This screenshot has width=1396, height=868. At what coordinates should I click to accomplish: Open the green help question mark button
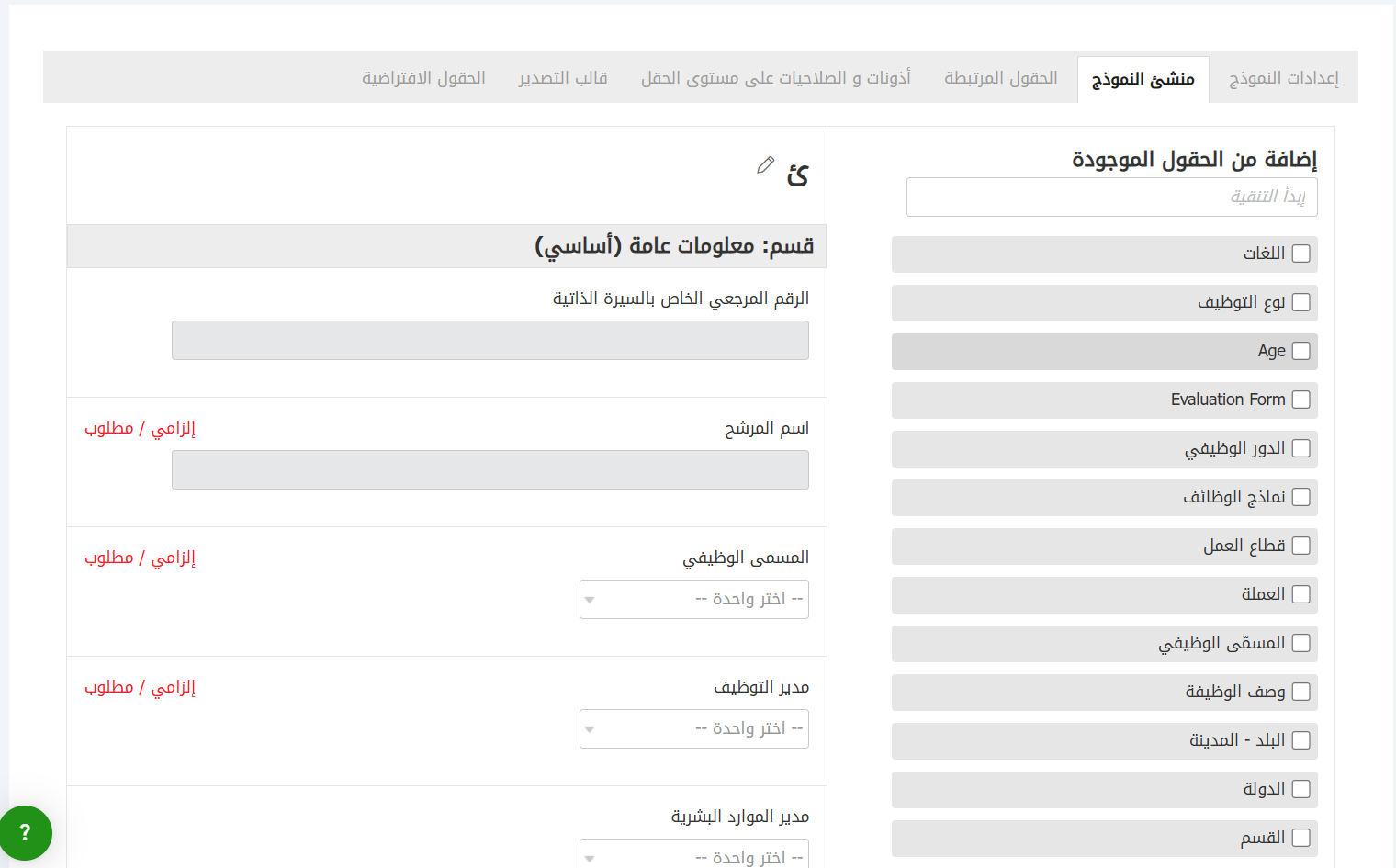click(25, 832)
